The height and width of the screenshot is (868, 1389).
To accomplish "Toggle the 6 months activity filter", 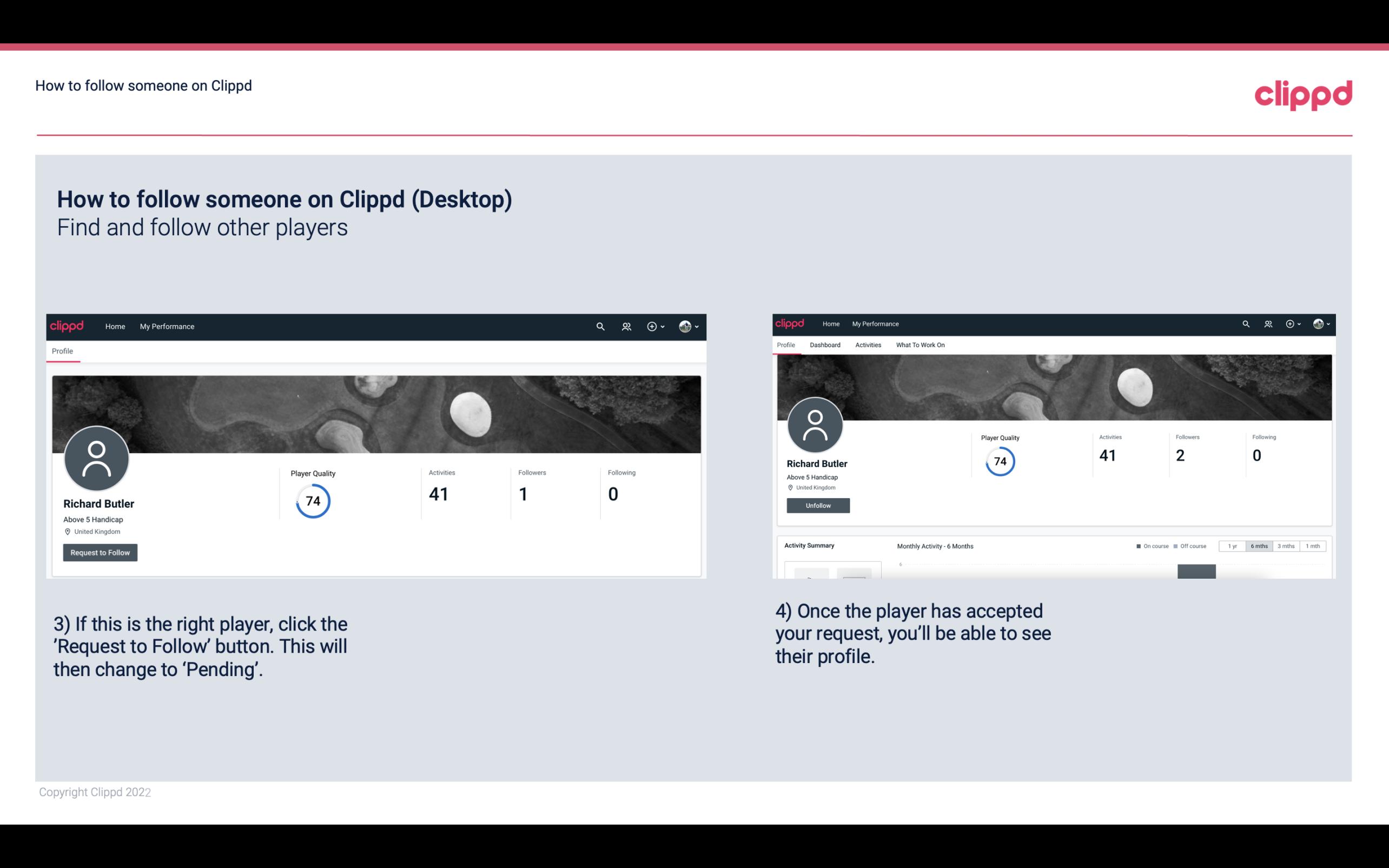I will [x=1258, y=546].
